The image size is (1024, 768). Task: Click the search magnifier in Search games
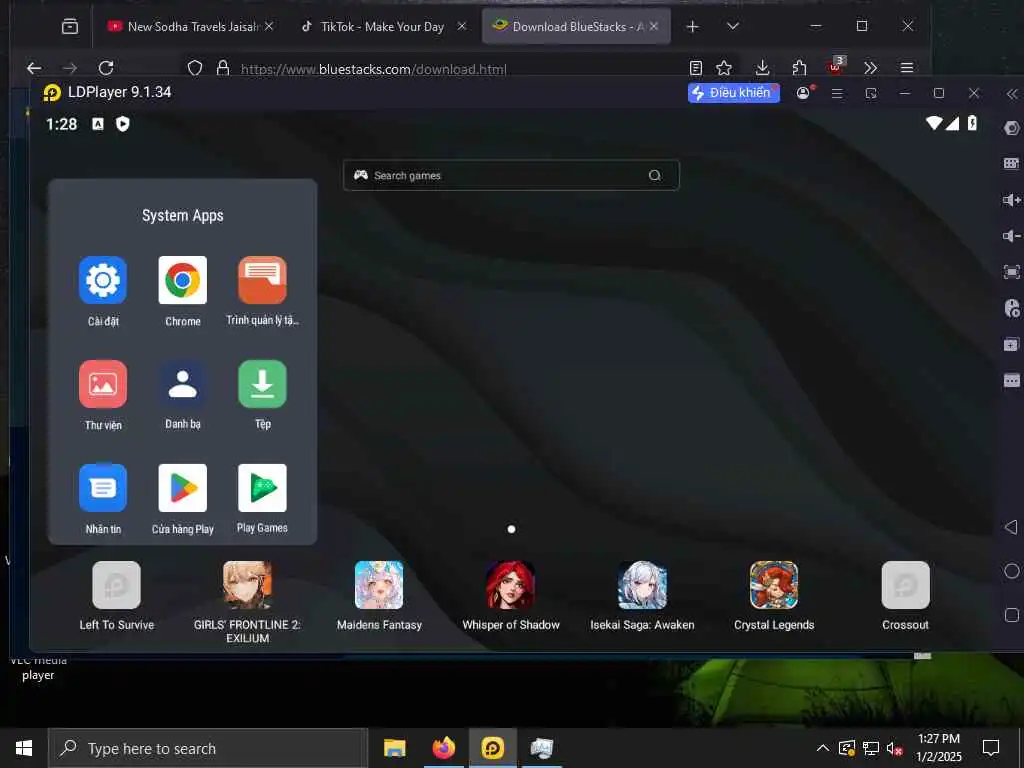click(654, 175)
